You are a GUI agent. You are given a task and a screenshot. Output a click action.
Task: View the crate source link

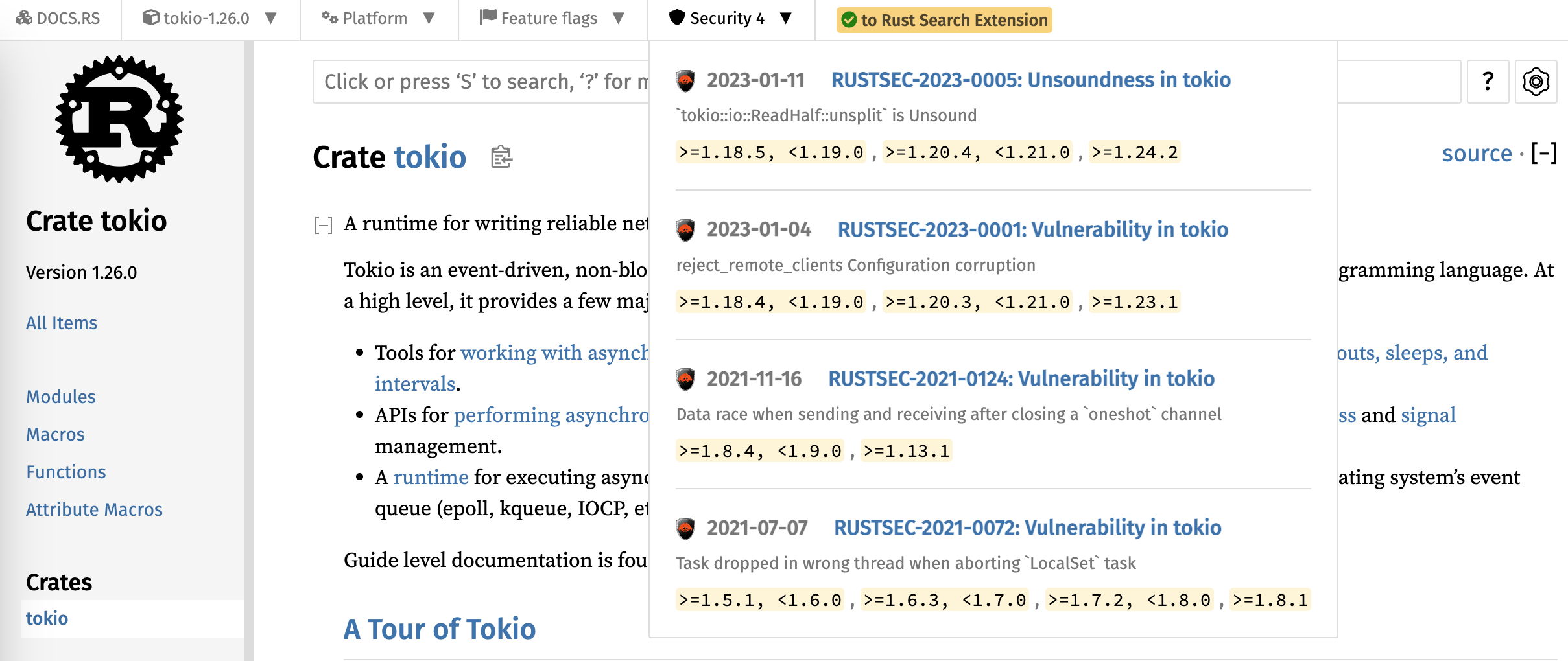pos(1477,154)
